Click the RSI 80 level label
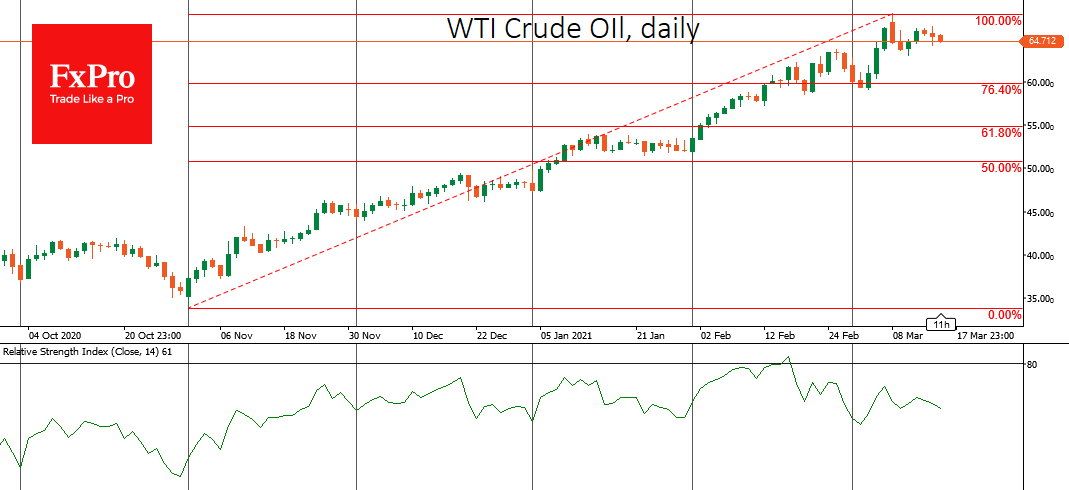Image resolution: width=1069 pixels, height=490 pixels. pyautogui.click(x=1033, y=365)
